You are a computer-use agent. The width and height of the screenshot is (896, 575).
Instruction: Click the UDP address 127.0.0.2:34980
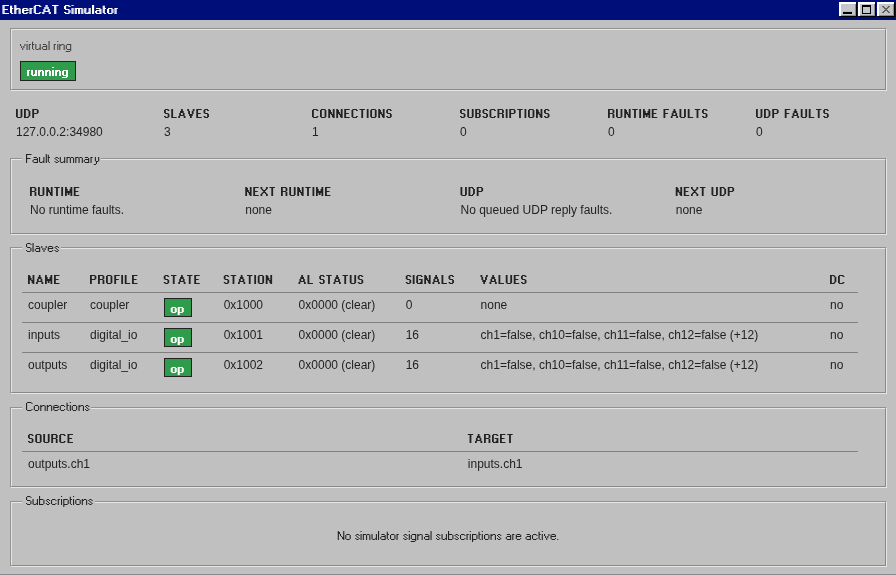59,132
